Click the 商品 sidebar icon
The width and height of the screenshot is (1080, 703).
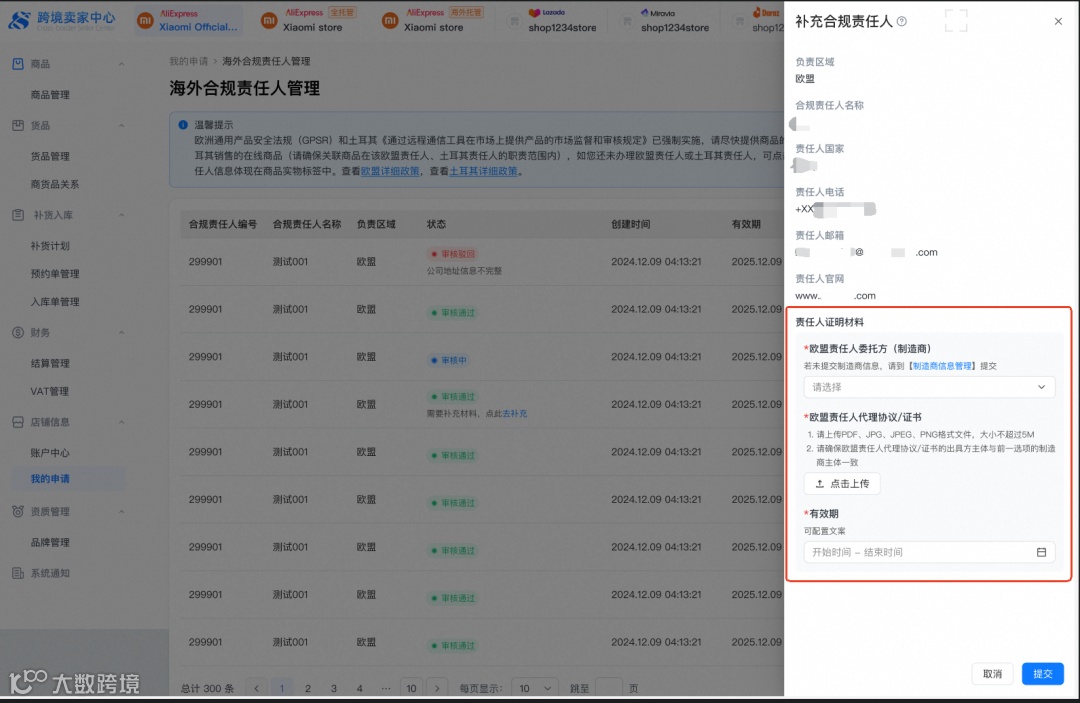pyautogui.click(x=18, y=64)
